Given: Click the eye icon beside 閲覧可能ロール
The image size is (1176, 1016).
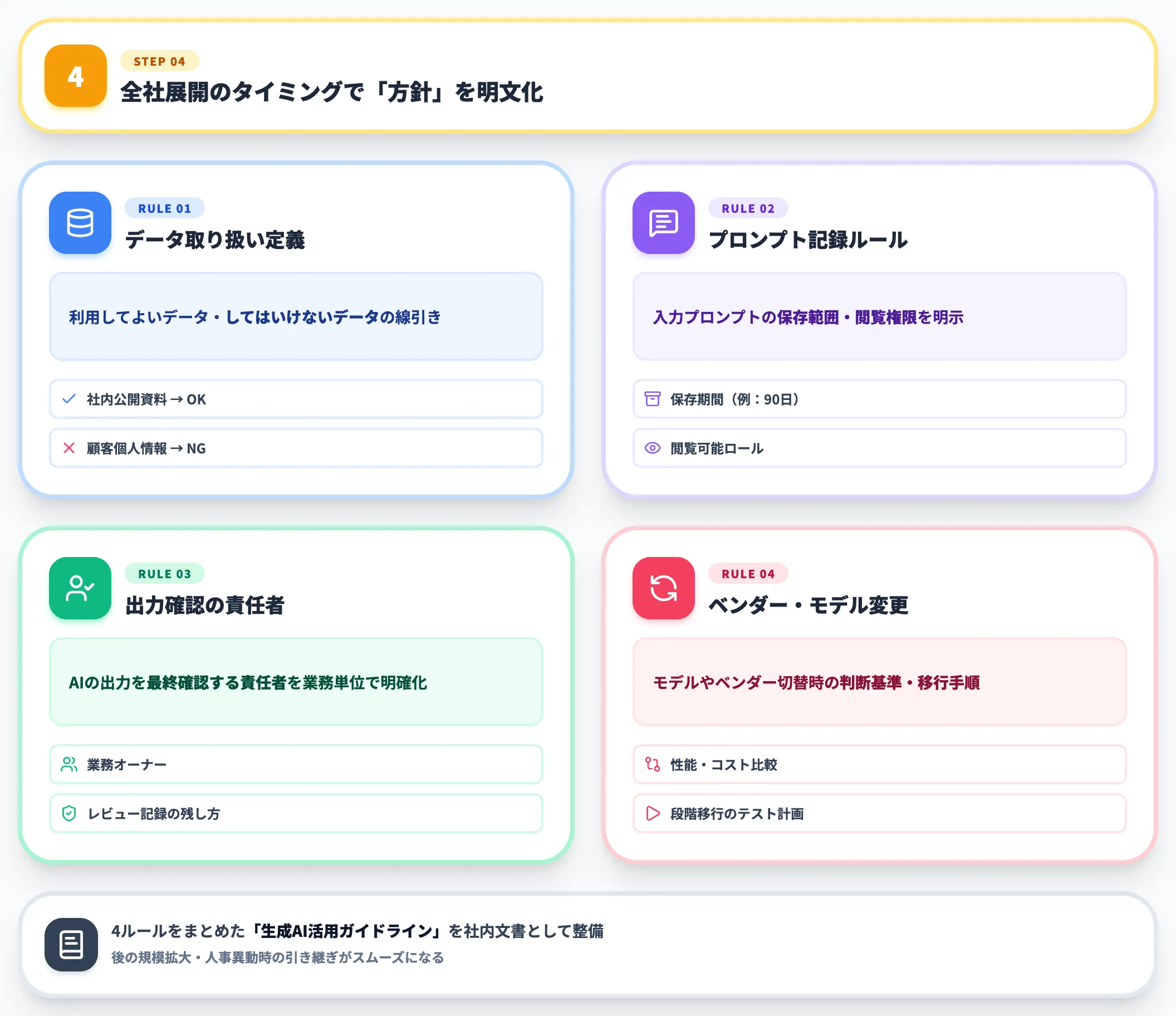Looking at the screenshot, I should click(653, 448).
